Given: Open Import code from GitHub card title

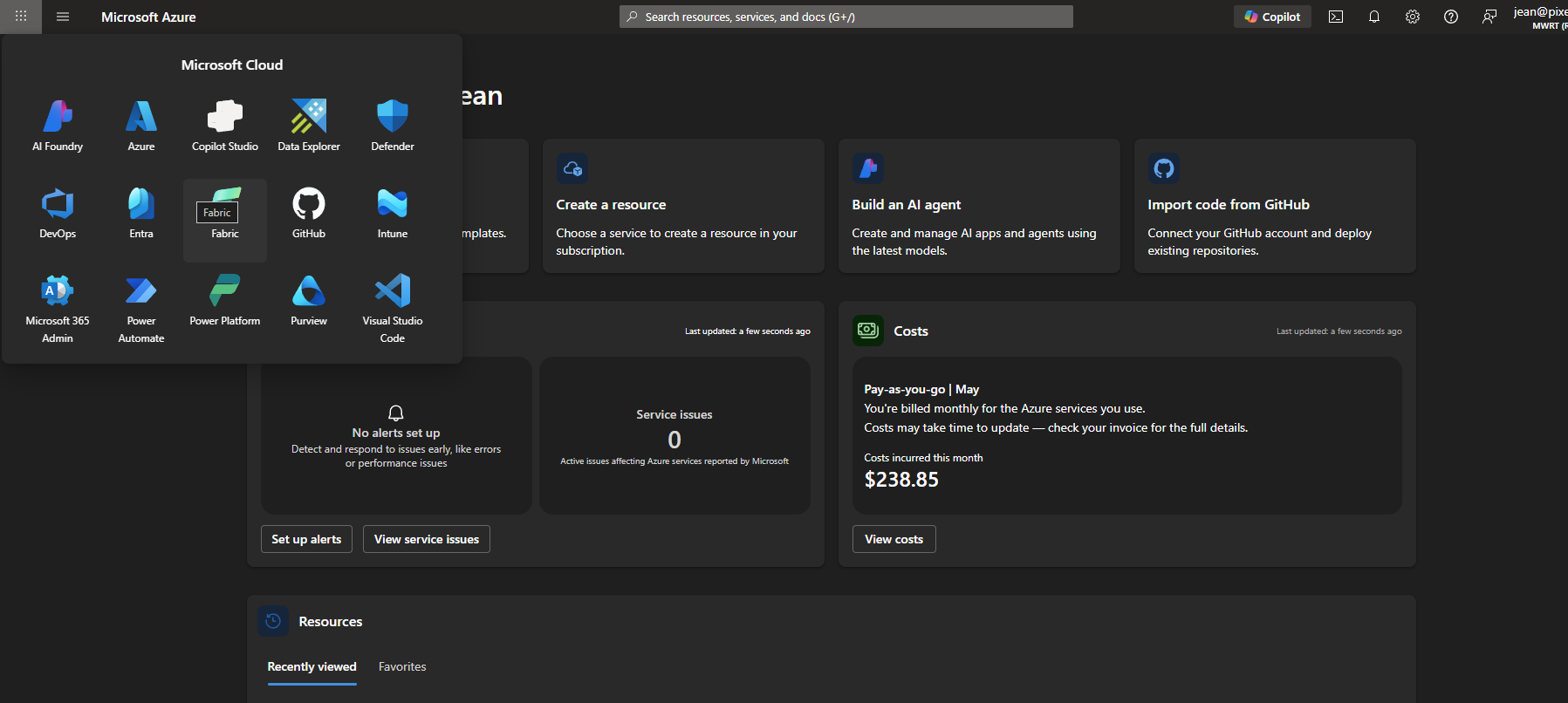Looking at the screenshot, I should [x=1229, y=205].
